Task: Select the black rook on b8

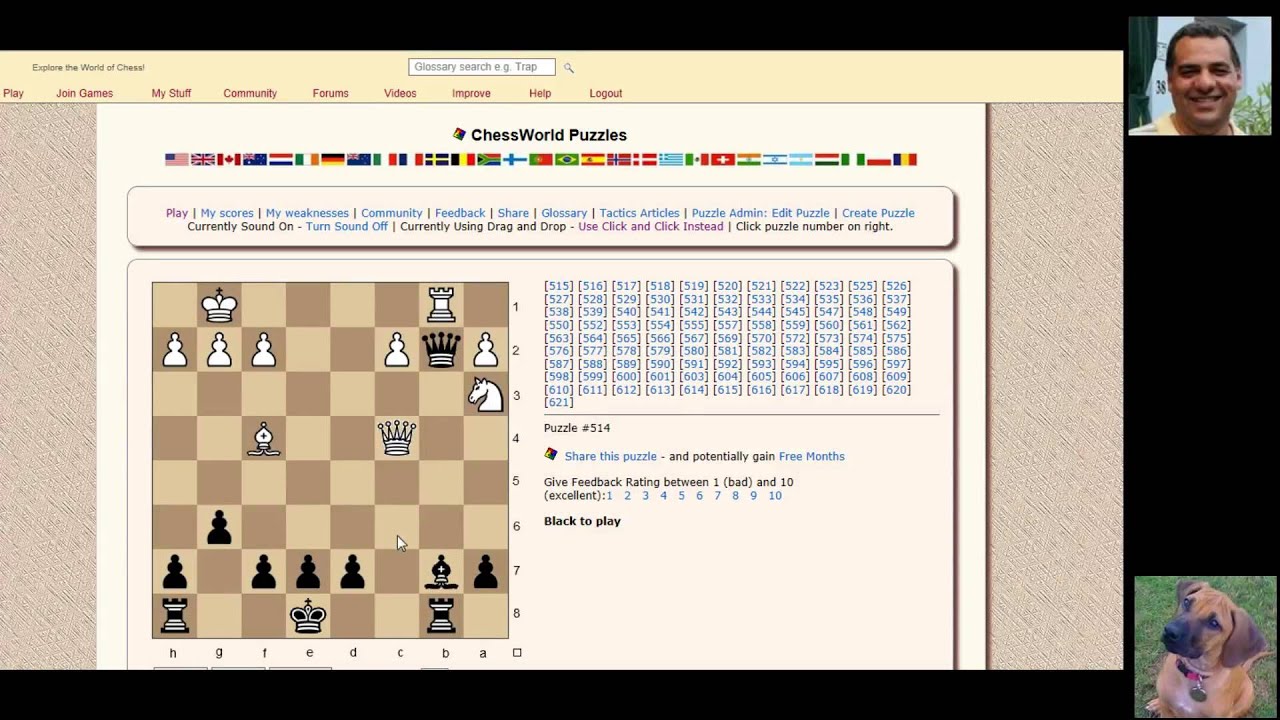Action: pyautogui.click(x=441, y=615)
